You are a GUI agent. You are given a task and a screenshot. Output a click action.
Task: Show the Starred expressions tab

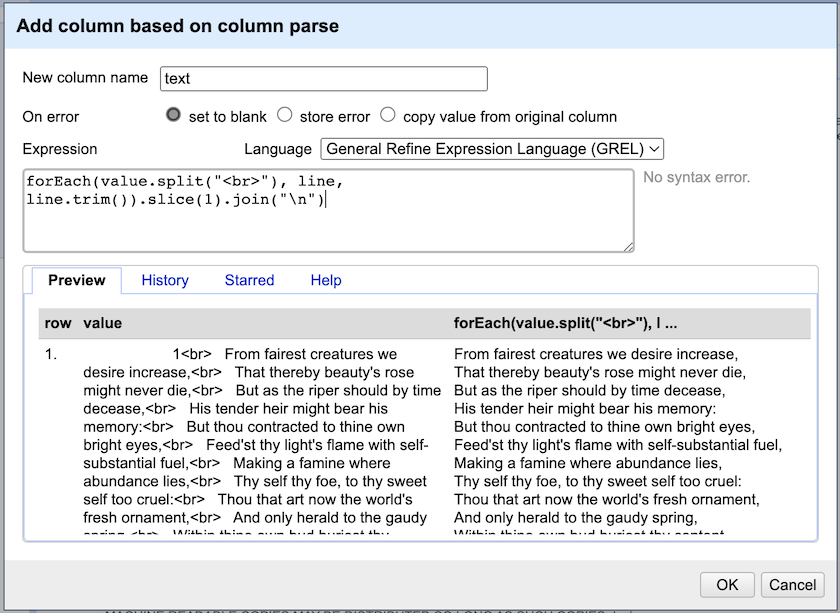tap(249, 281)
